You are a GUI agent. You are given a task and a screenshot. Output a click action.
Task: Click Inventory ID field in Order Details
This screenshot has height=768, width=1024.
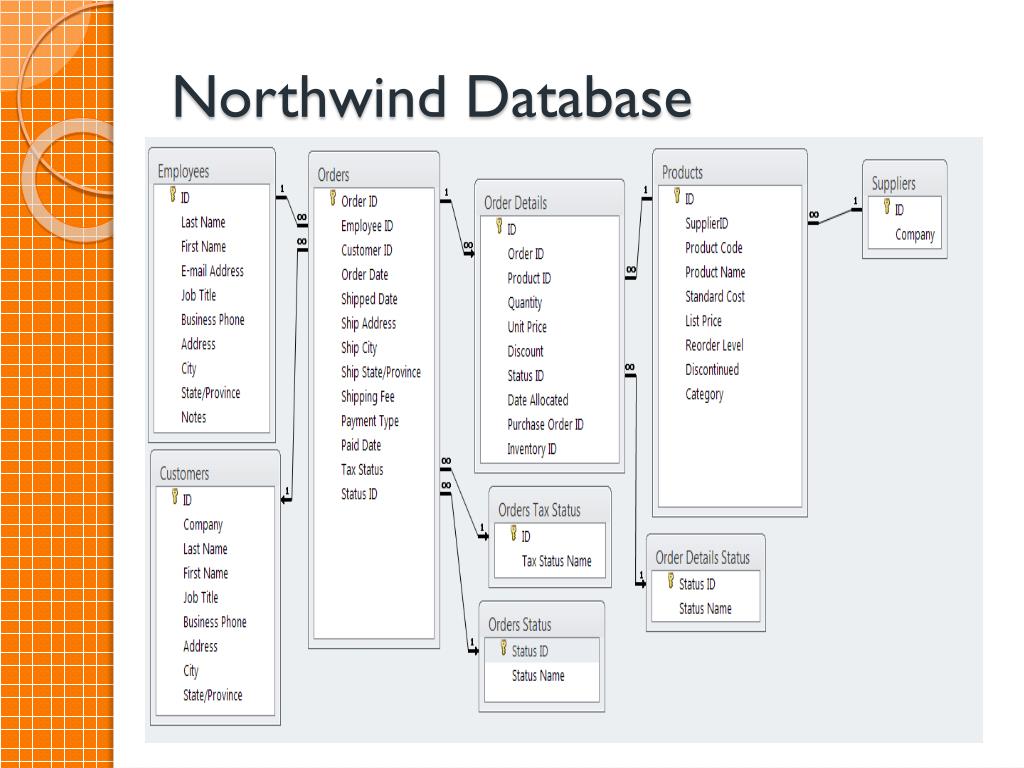532,449
